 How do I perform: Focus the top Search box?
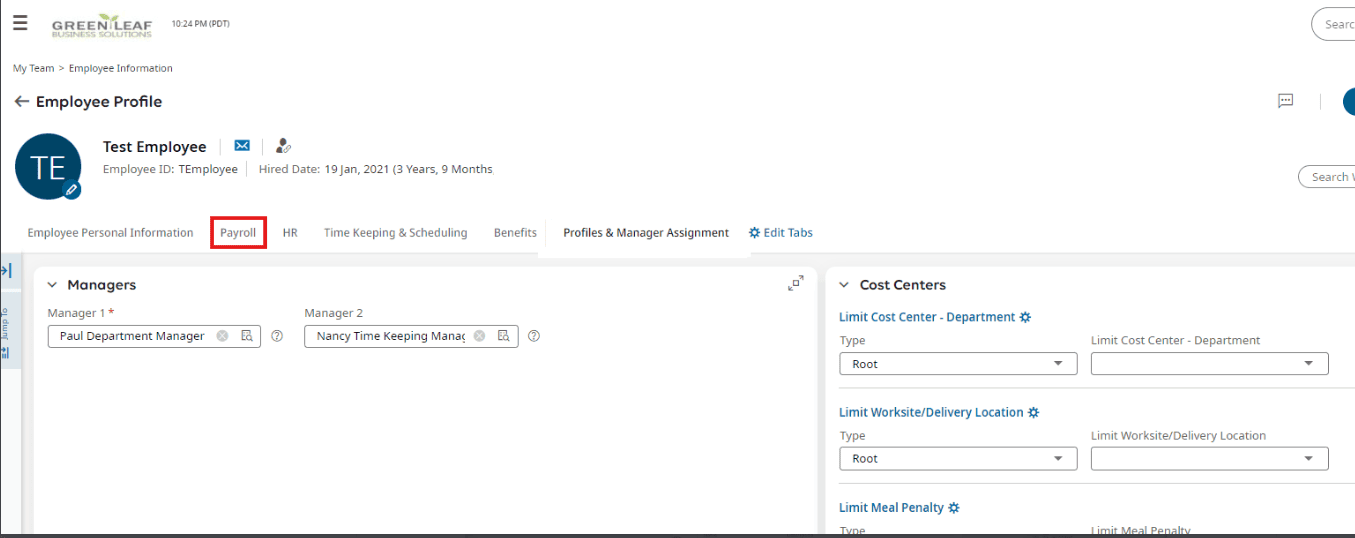pyautogui.click(x=1333, y=24)
